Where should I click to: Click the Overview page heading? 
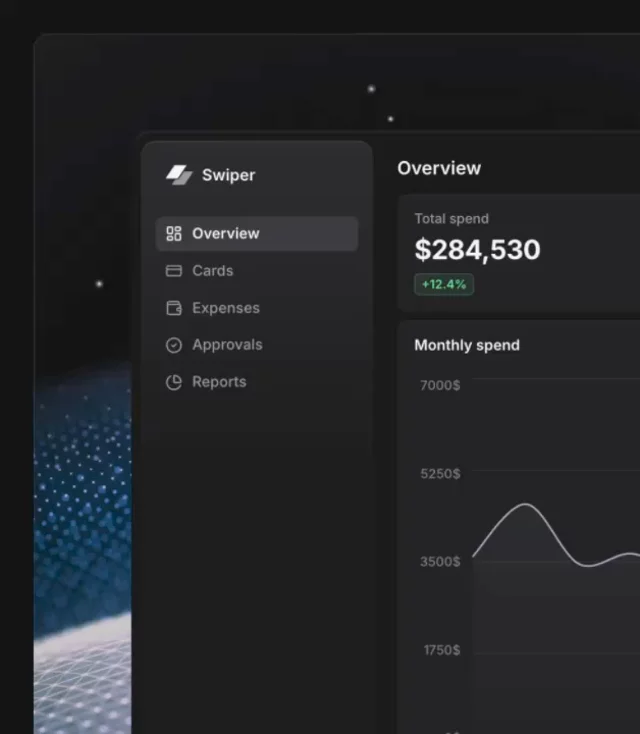pos(439,168)
